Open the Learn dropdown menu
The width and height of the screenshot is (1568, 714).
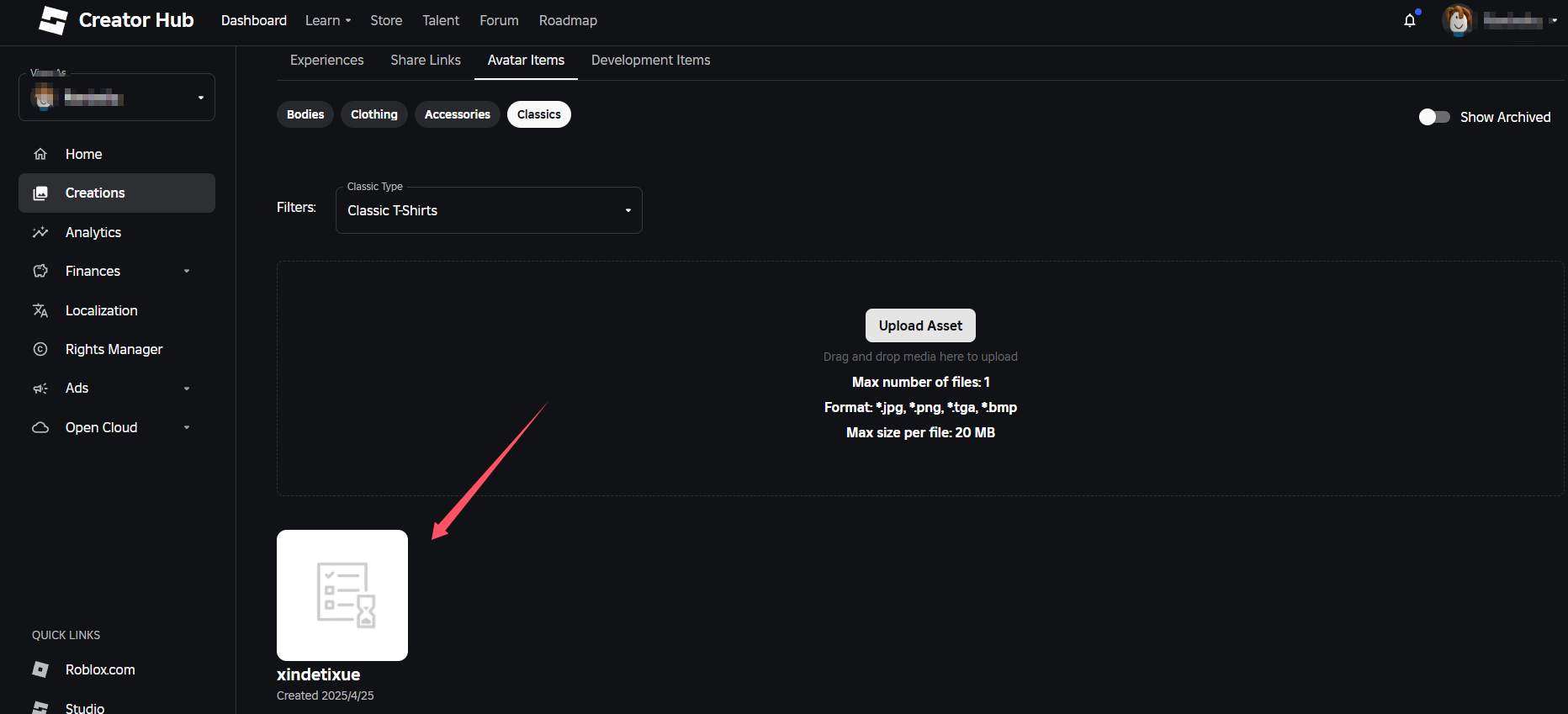click(328, 20)
